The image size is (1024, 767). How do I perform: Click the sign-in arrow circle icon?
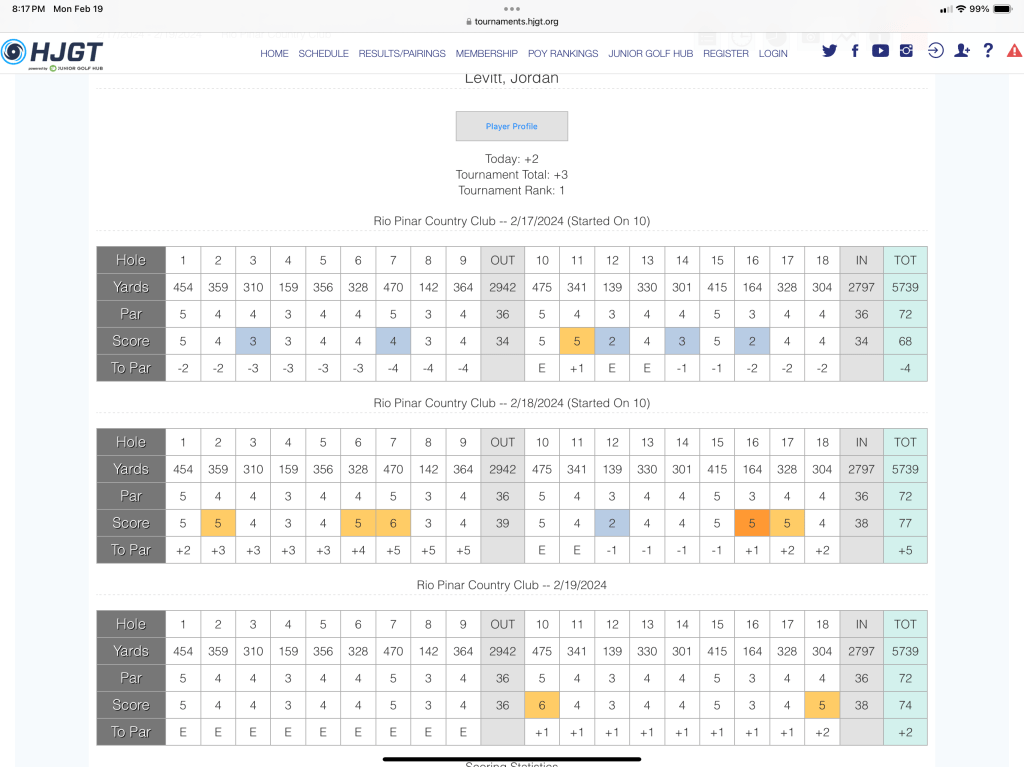pos(935,51)
